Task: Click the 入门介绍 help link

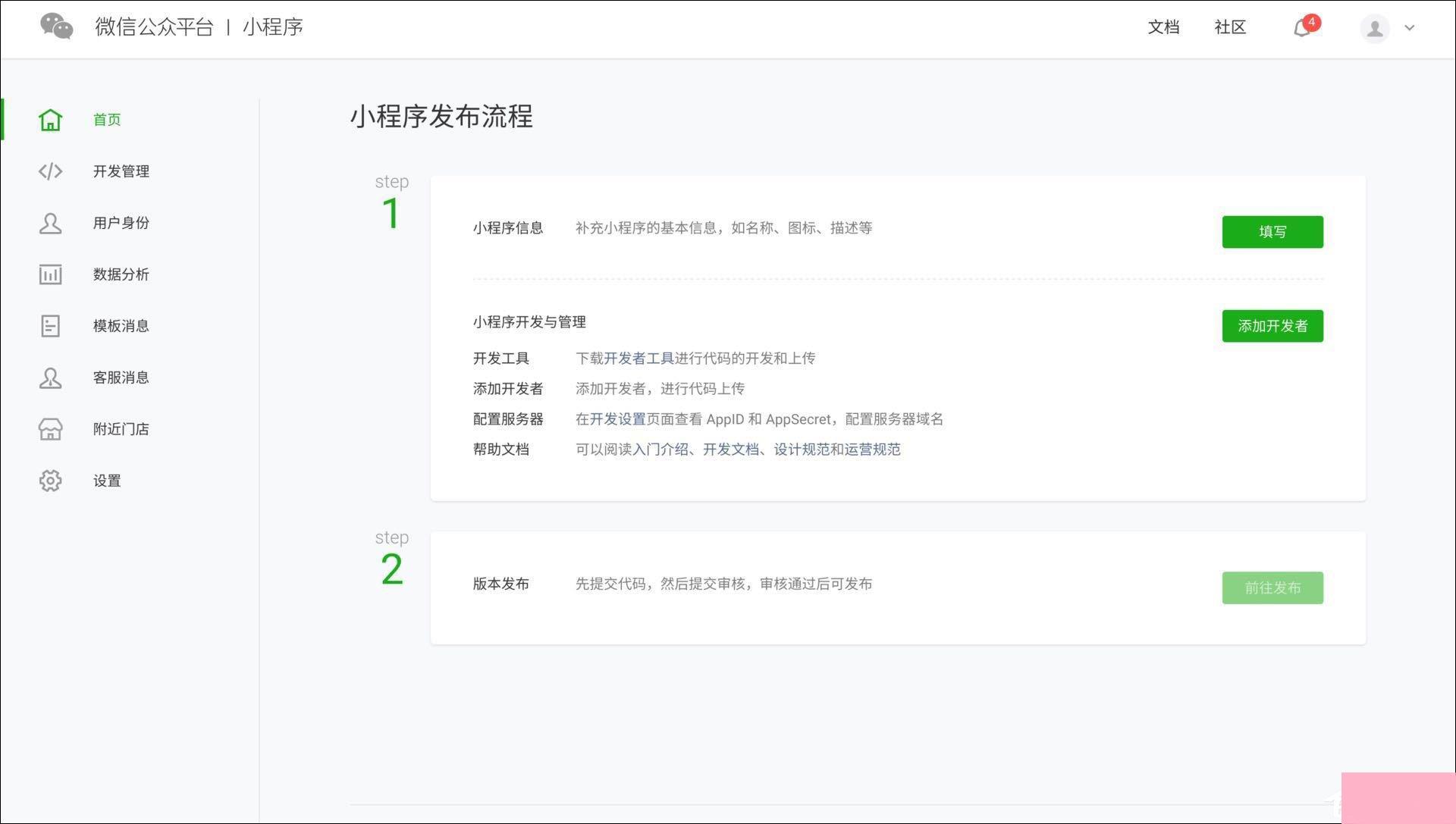Action: coord(662,449)
